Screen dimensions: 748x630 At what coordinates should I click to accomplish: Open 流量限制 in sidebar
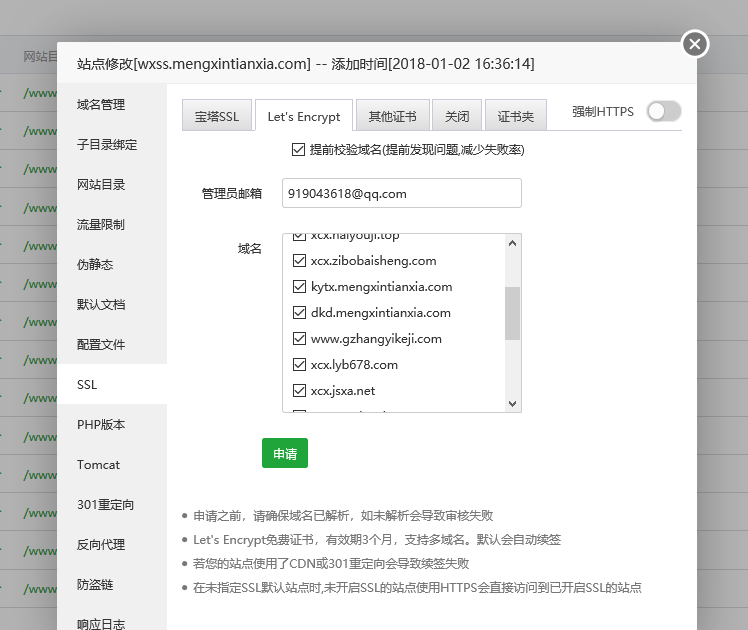tap(112, 225)
